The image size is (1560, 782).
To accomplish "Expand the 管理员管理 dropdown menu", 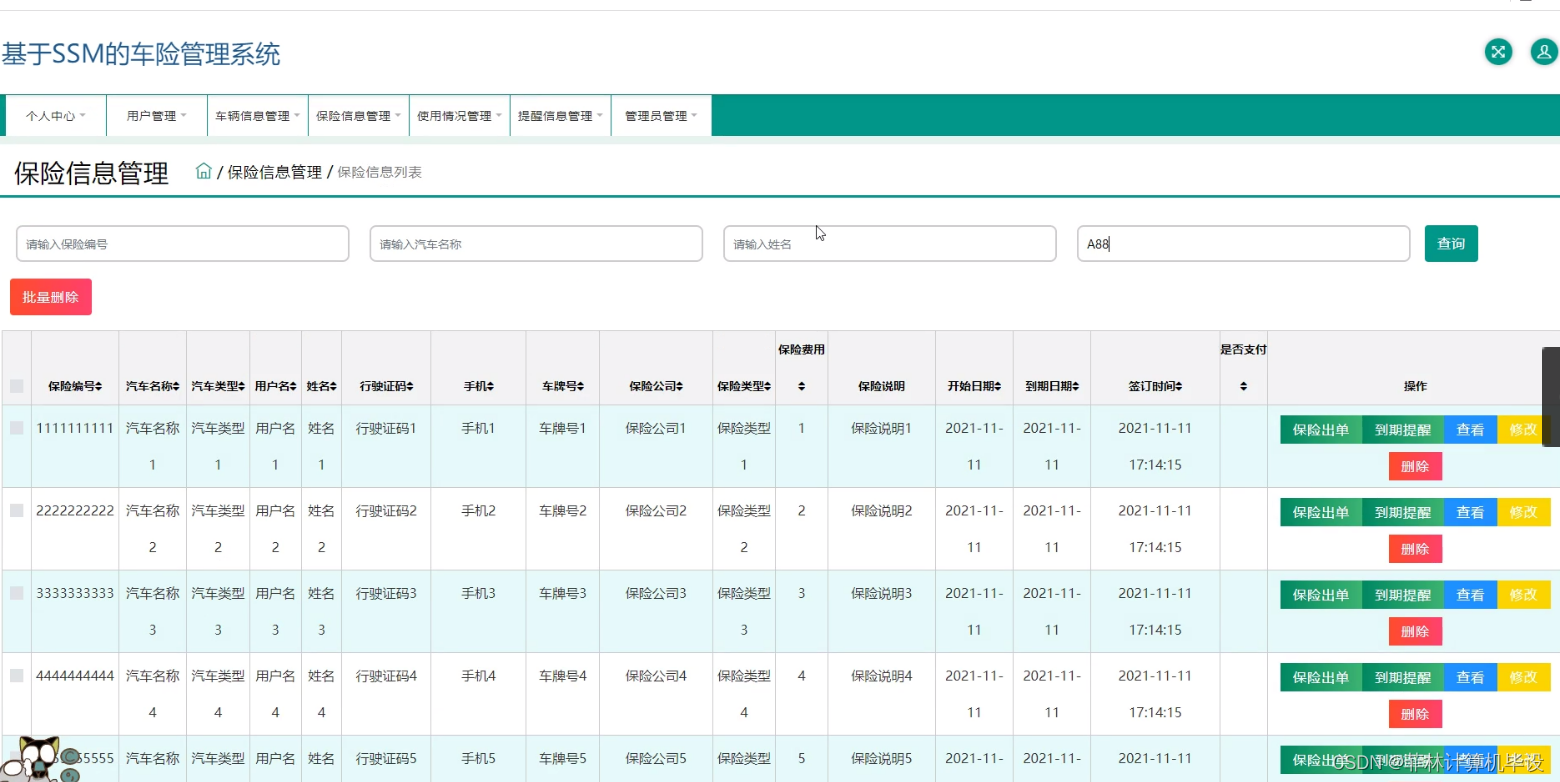I will point(660,115).
